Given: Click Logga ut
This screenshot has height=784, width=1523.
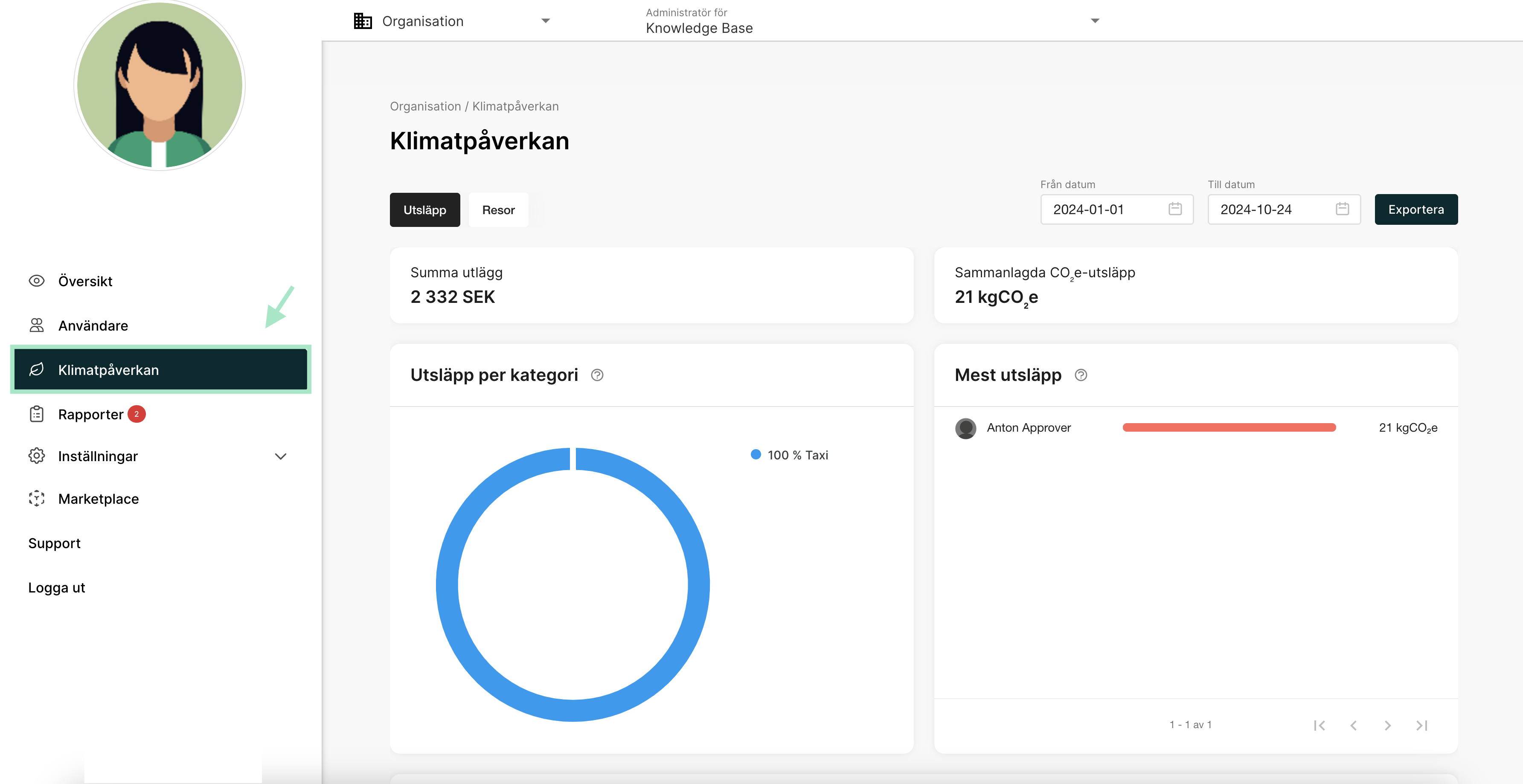Looking at the screenshot, I should click(57, 588).
